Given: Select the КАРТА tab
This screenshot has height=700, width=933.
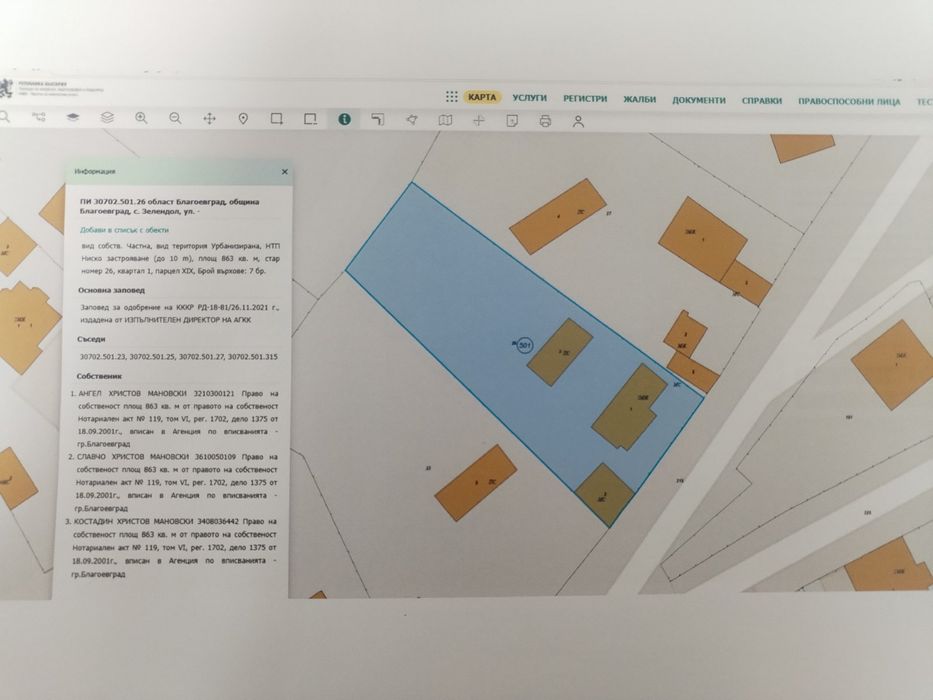Looking at the screenshot, I should pos(482,97).
